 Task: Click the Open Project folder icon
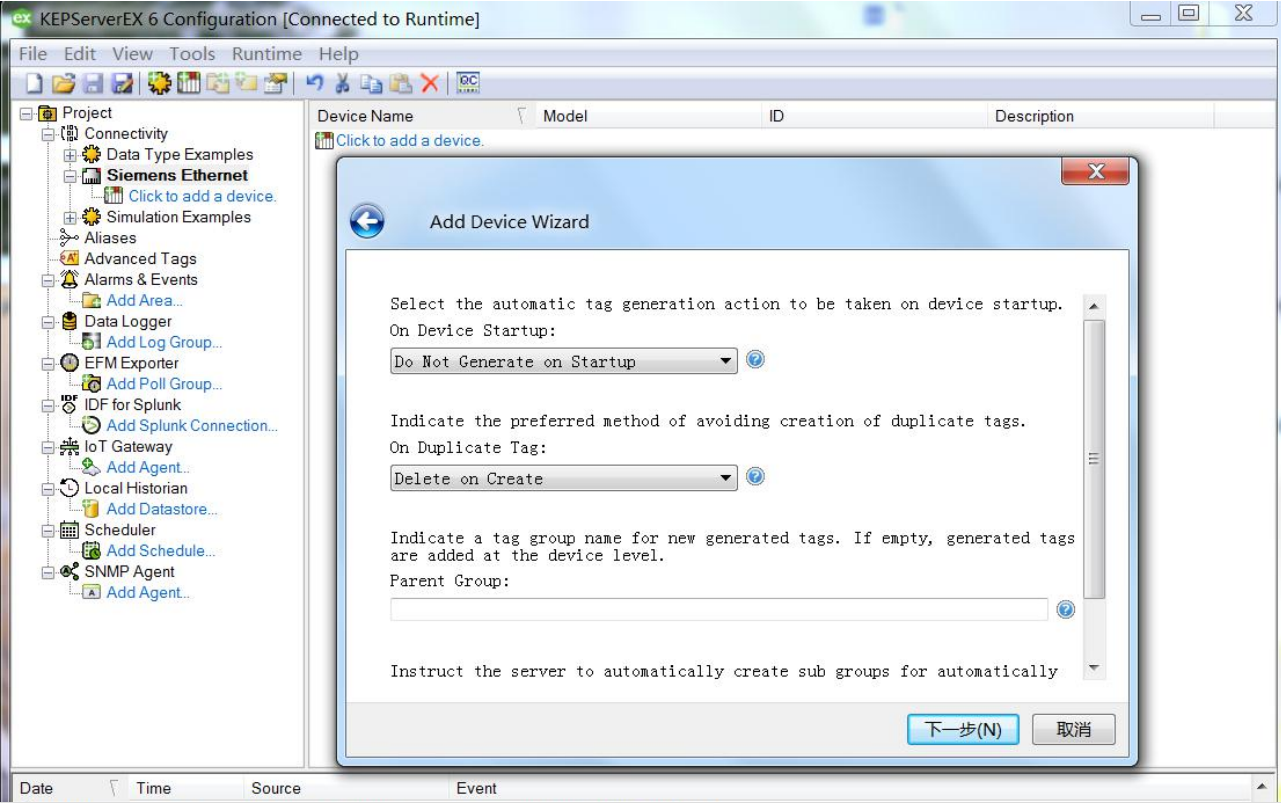pos(64,84)
